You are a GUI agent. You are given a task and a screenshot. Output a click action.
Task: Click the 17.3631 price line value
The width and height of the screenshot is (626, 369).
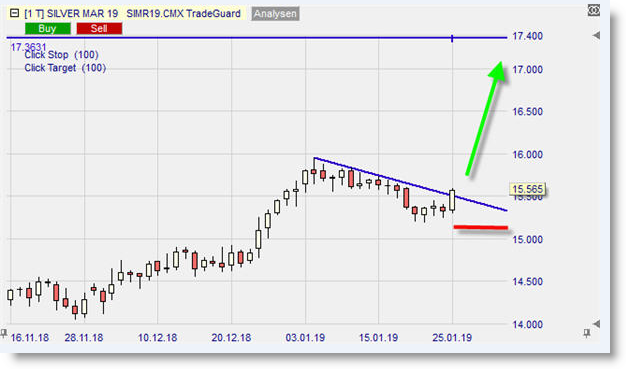click(x=28, y=47)
